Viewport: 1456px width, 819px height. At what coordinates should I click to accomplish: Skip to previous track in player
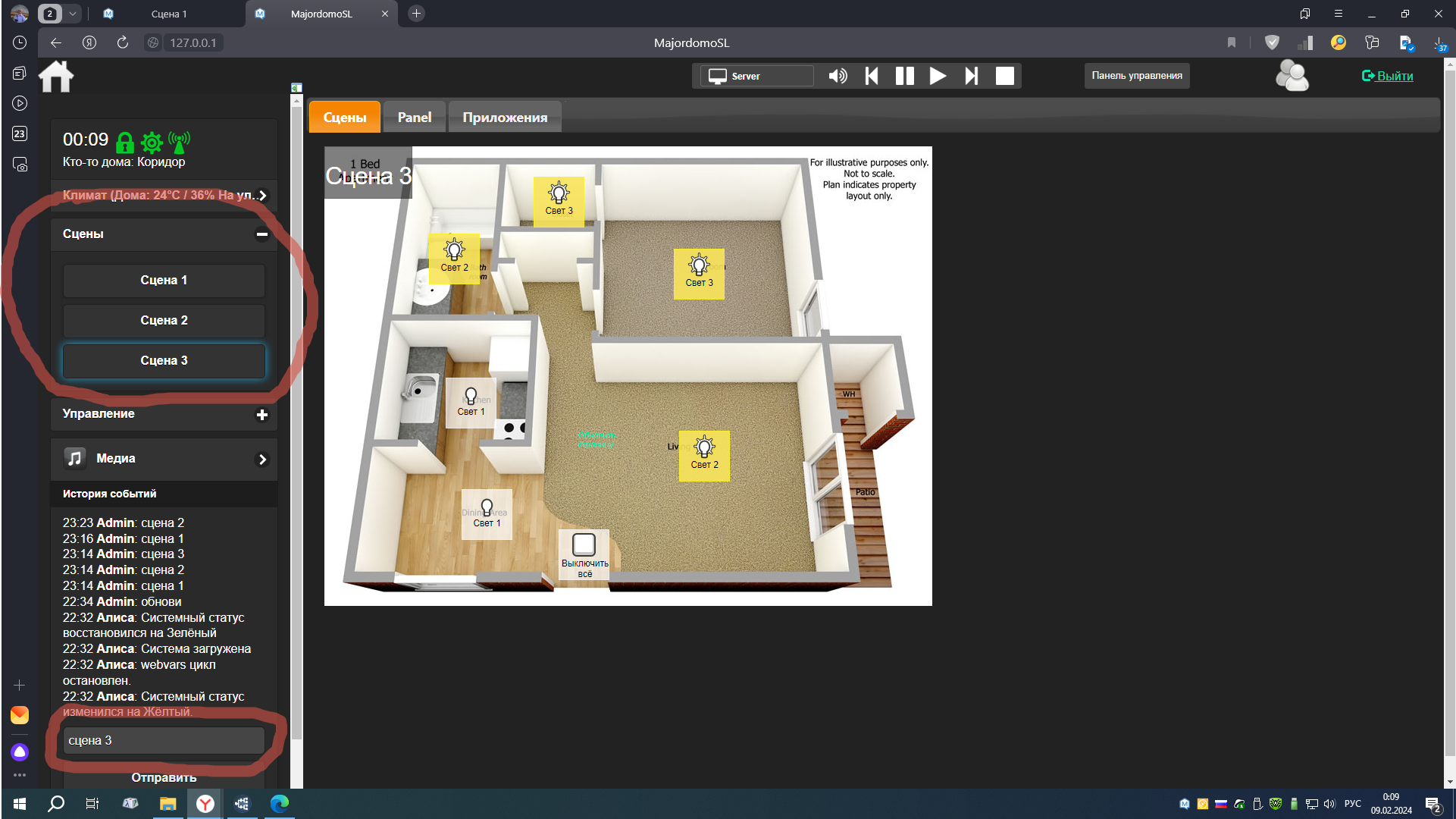tap(872, 76)
